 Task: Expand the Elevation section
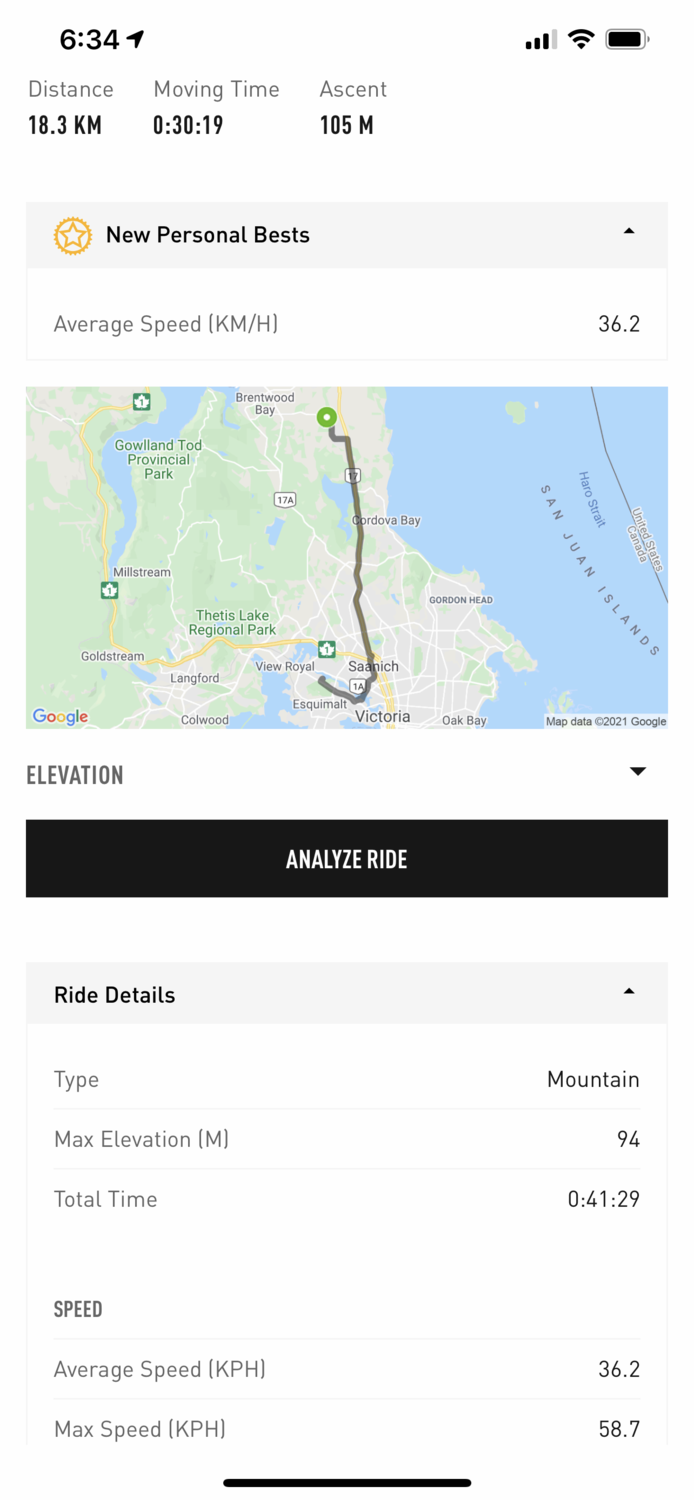pos(637,771)
